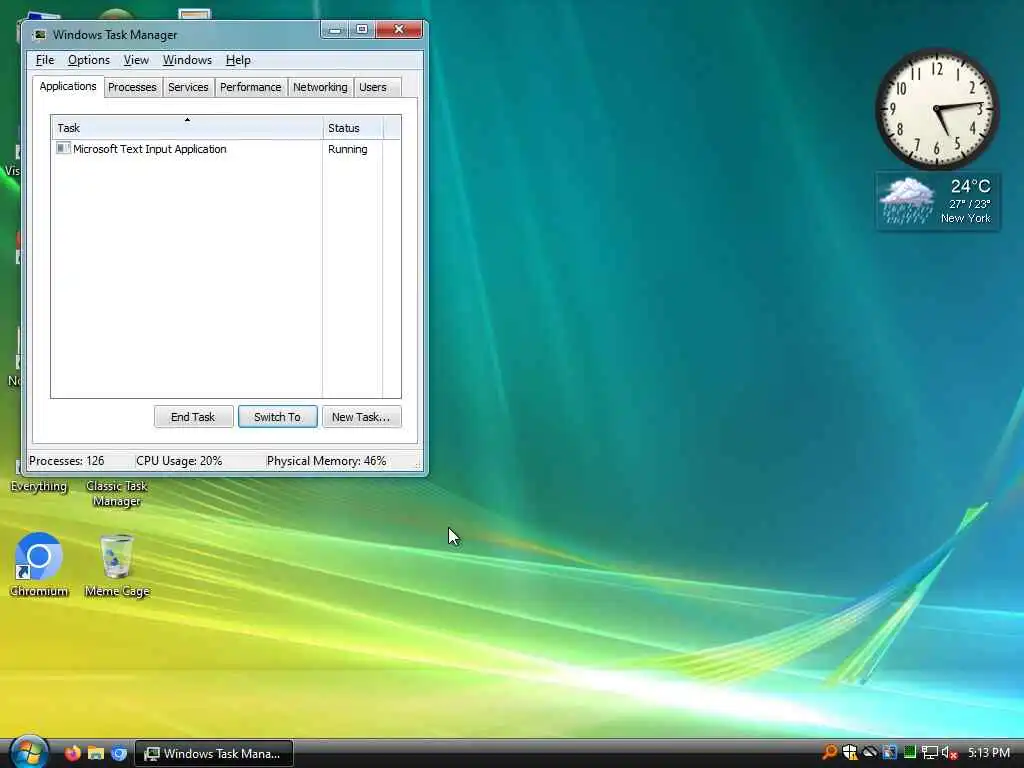
Task: Click the Switch To button
Action: pyautogui.click(x=278, y=417)
